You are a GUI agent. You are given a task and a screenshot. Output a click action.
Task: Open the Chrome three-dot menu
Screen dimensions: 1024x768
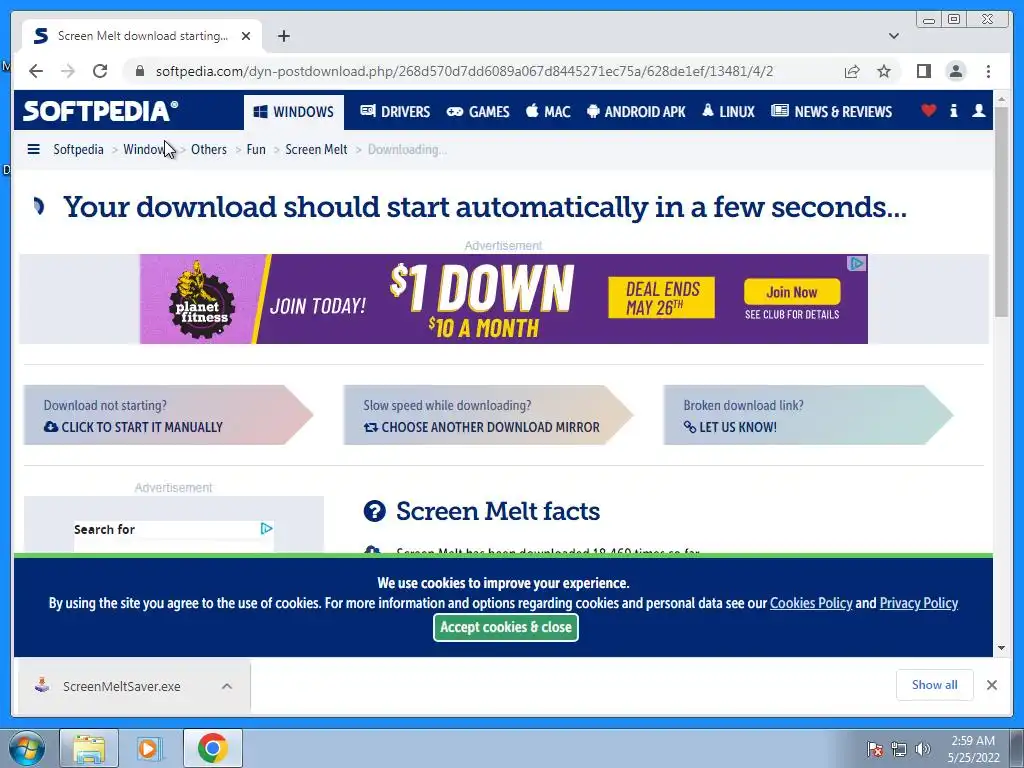tap(988, 71)
